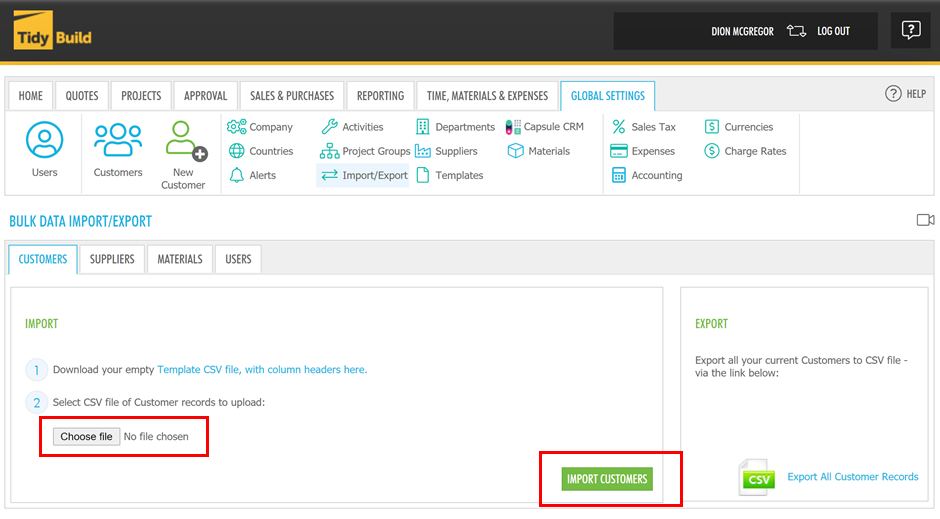Open the Reporting main tab
Screen dimensions: 940x519
tap(380, 96)
